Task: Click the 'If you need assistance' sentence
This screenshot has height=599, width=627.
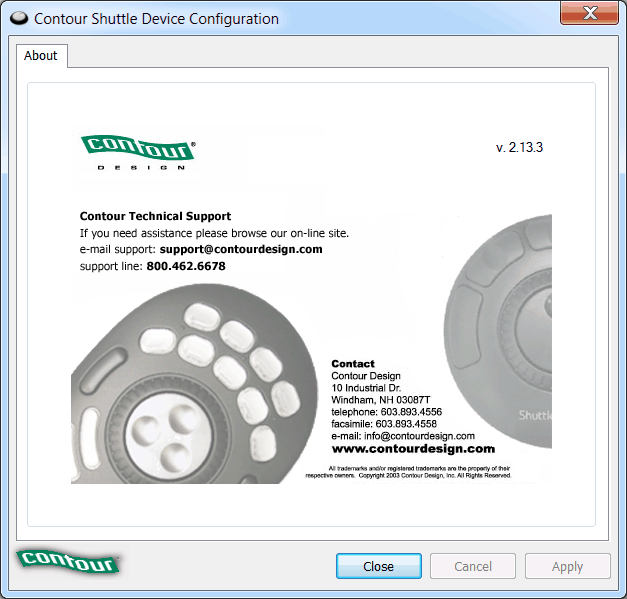Action: click(x=214, y=233)
